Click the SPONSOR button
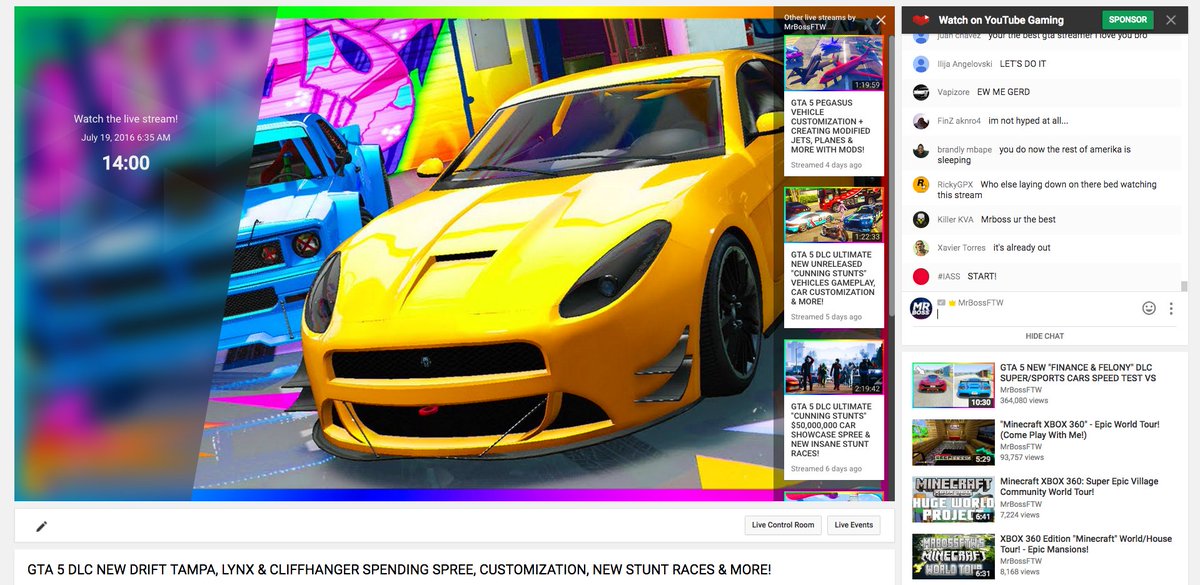Viewport: 1200px width, 585px height. pyautogui.click(x=1128, y=19)
